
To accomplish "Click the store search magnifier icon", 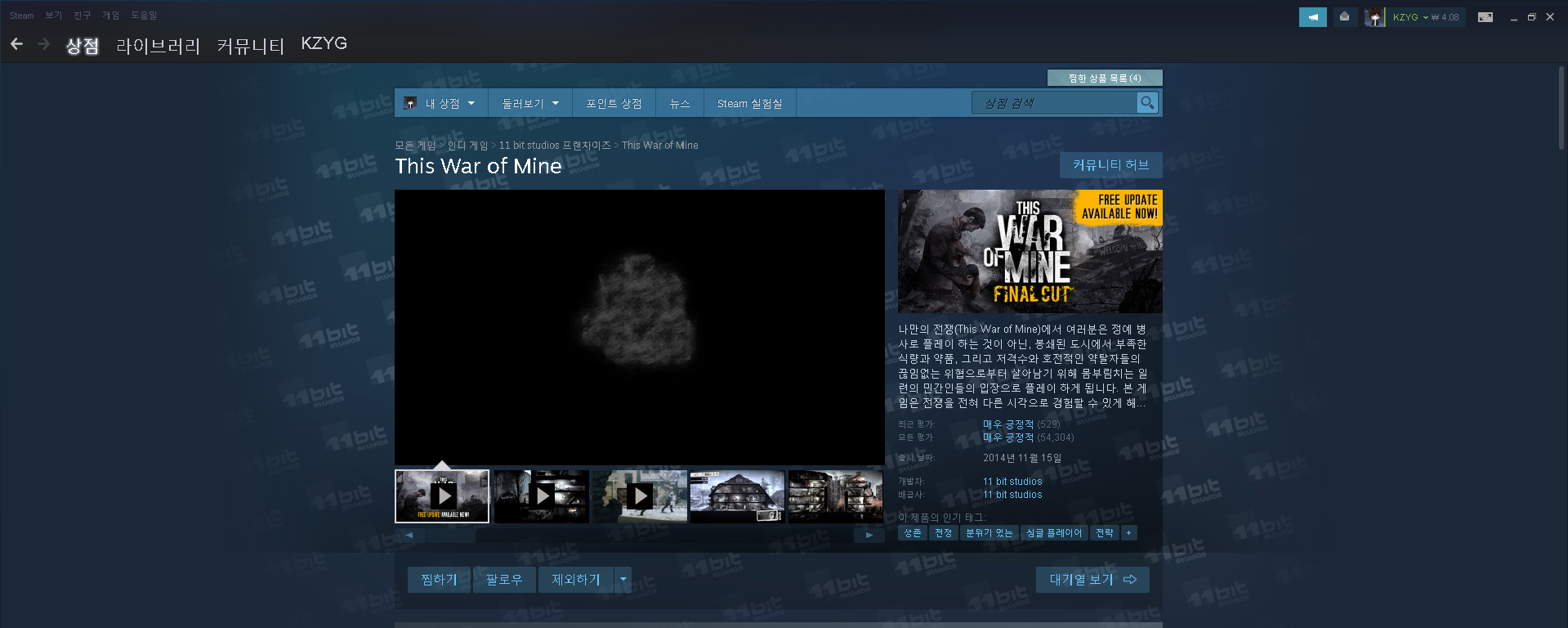I will click(x=1147, y=103).
